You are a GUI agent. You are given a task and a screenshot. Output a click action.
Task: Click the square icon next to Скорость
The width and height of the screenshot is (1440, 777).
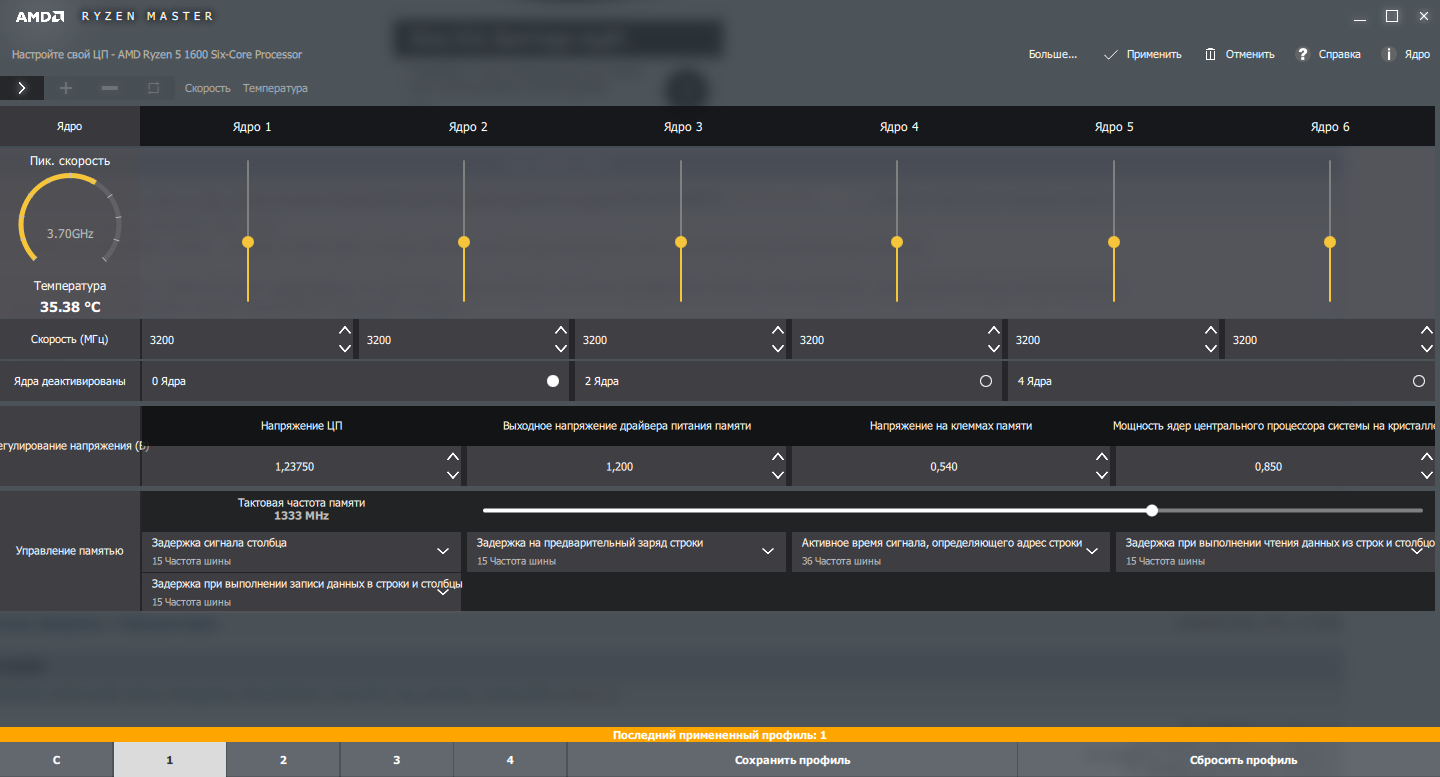153,88
